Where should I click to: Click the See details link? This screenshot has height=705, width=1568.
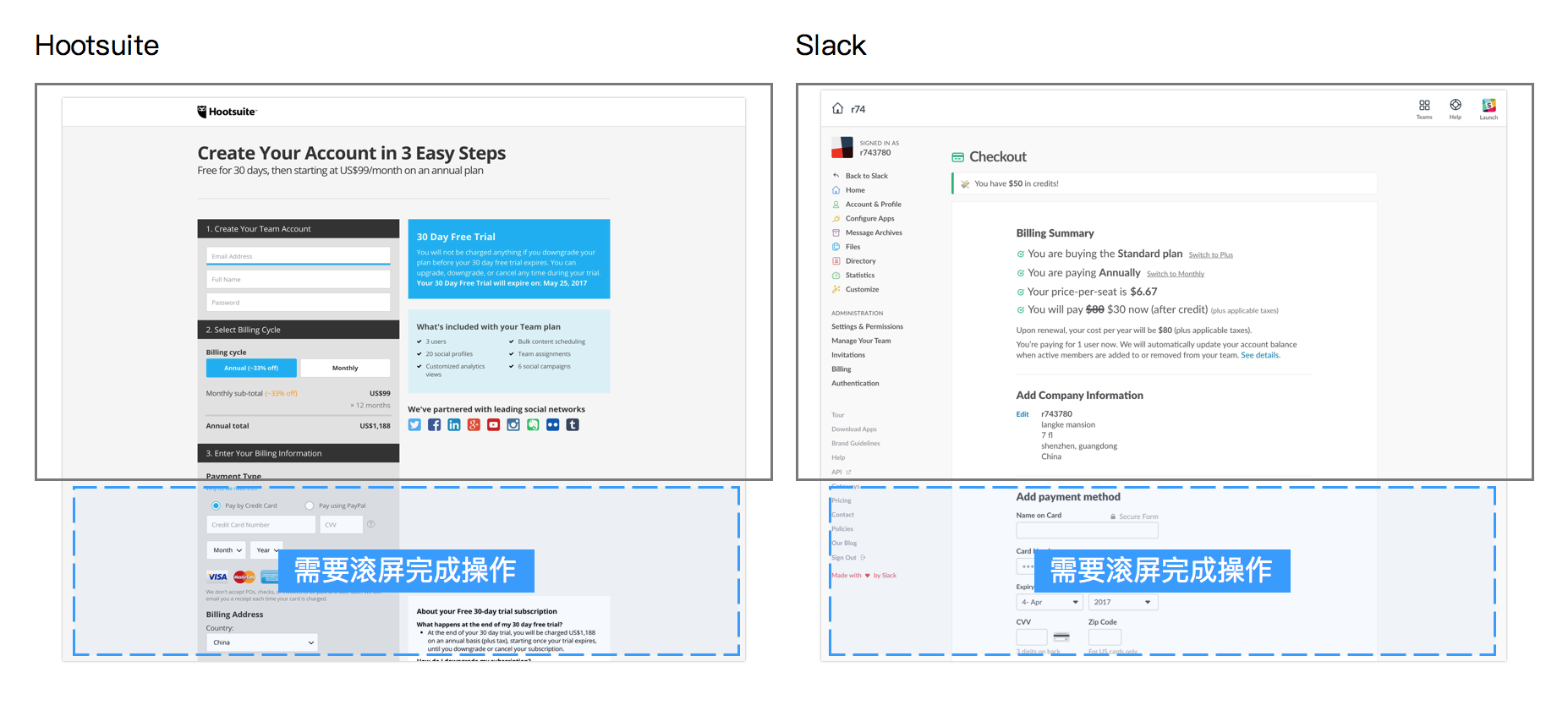coord(1260,355)
